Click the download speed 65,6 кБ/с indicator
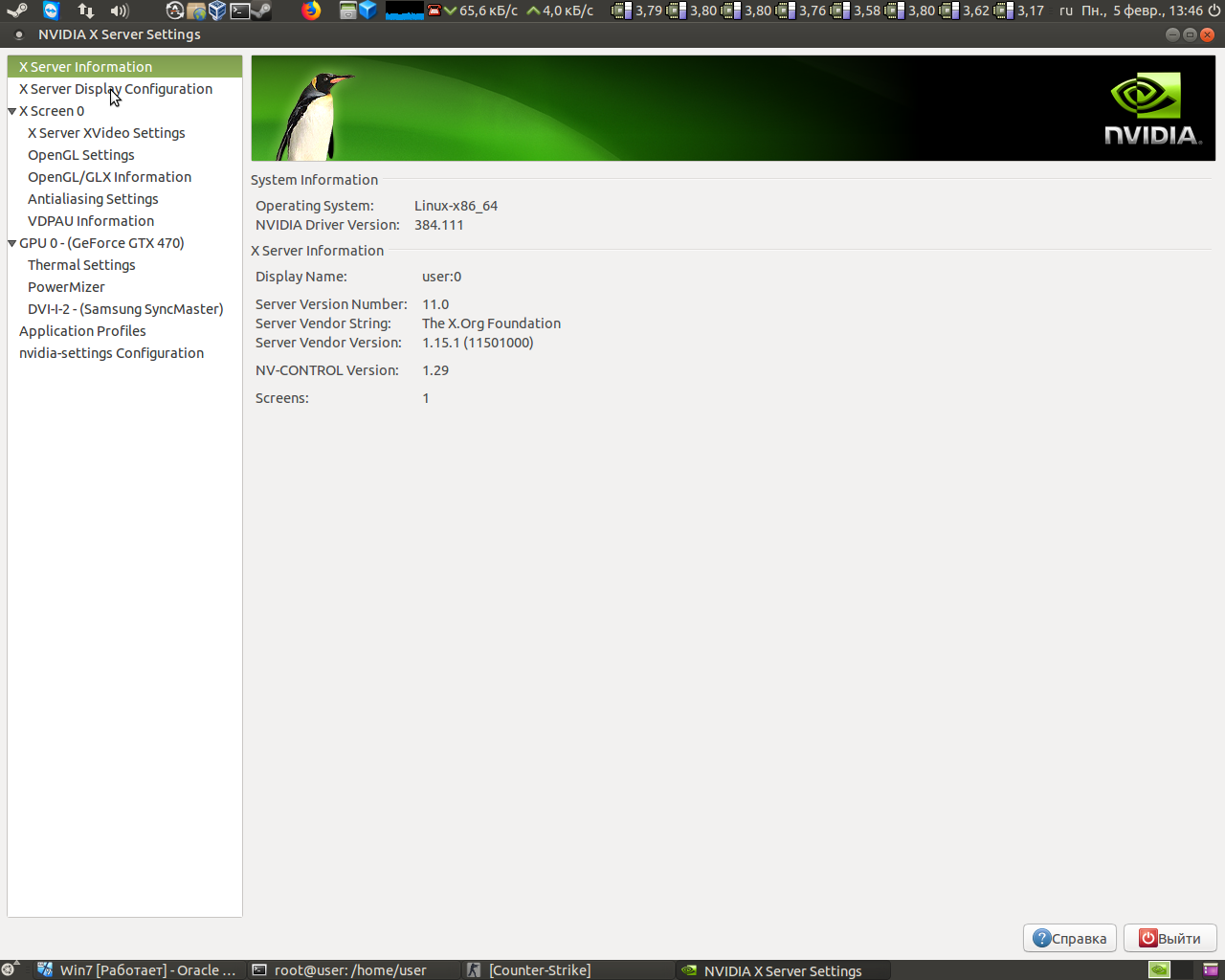1225x980 pixels. (x=480, y=11)
